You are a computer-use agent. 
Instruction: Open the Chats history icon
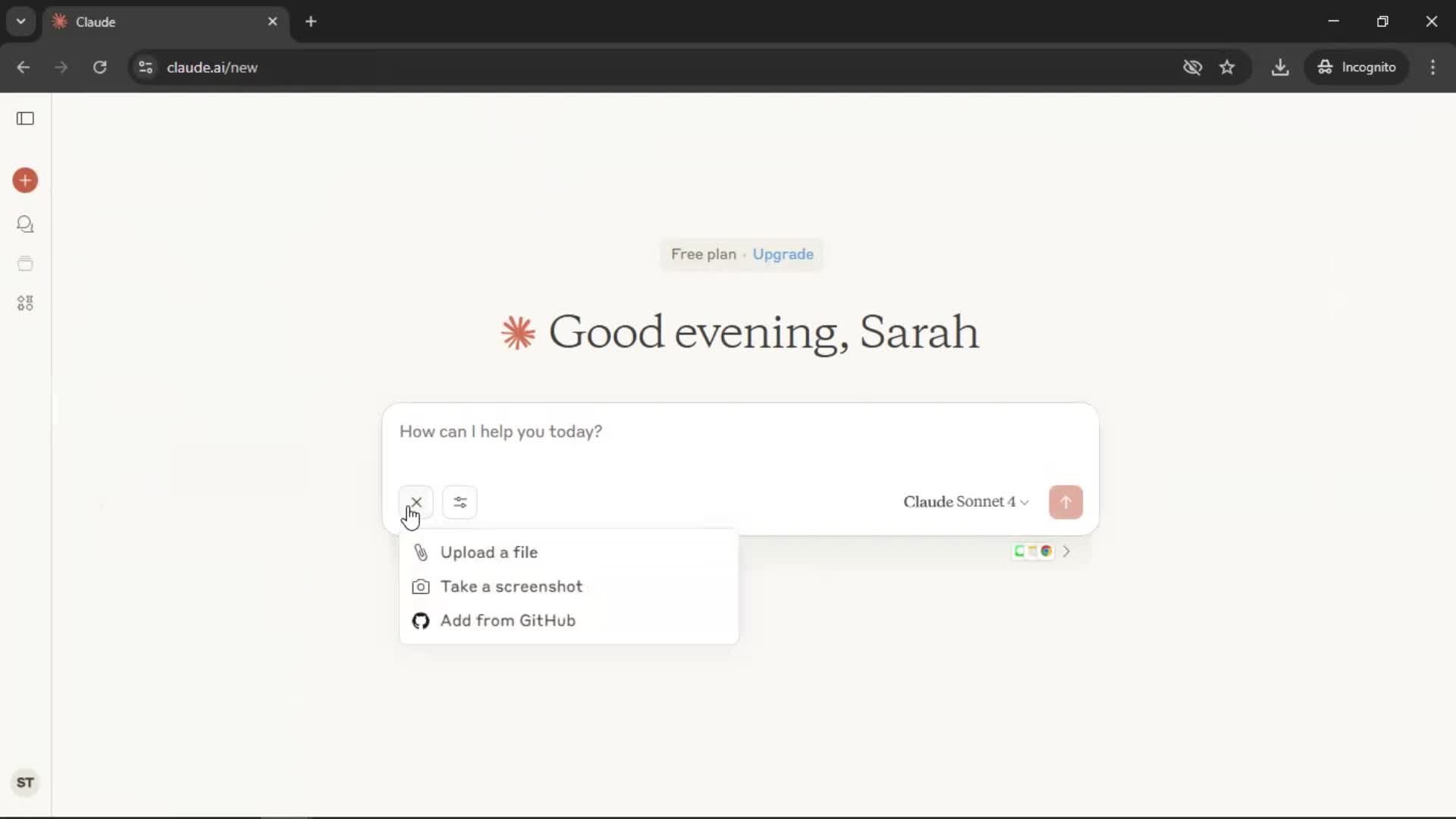[25, 224]
